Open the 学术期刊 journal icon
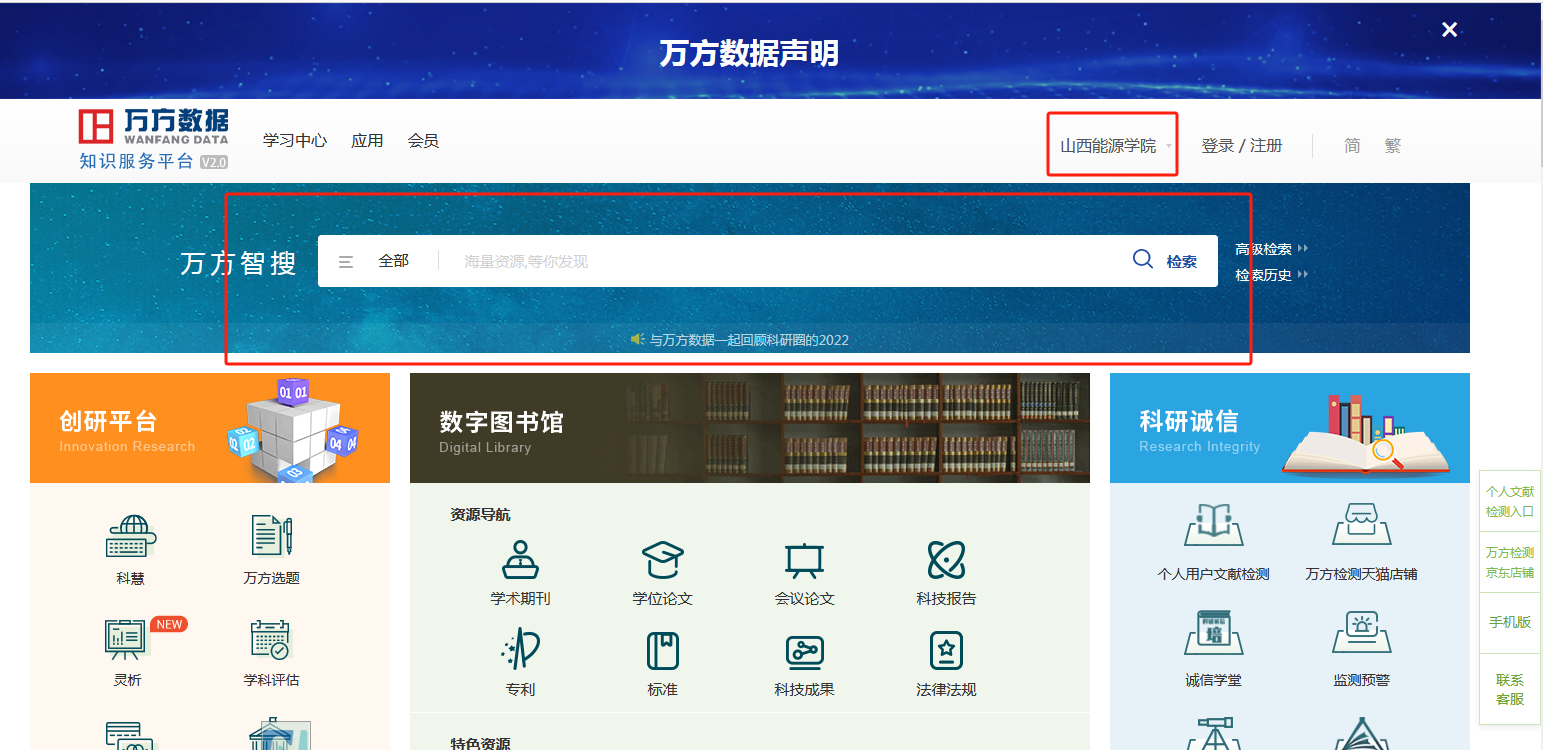This screenshot has height=750, width=1543. pos(520,560)
